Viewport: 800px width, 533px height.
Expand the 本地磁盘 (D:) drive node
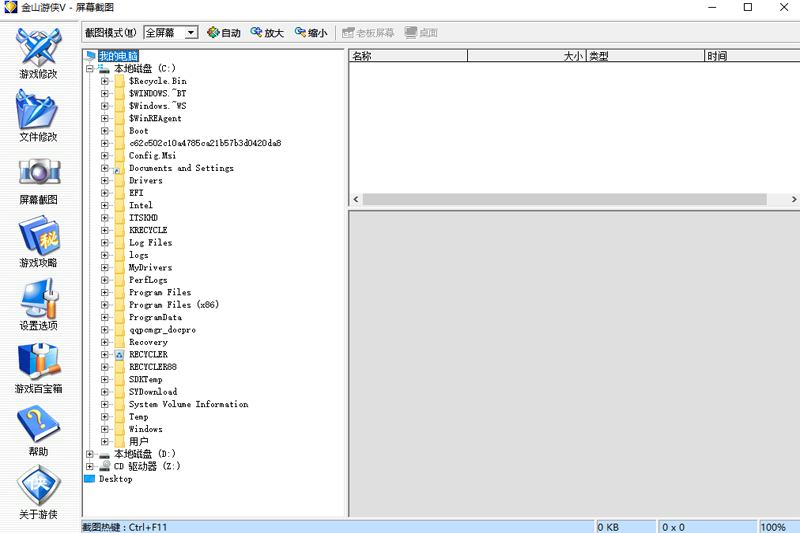(x=90, y=454)
